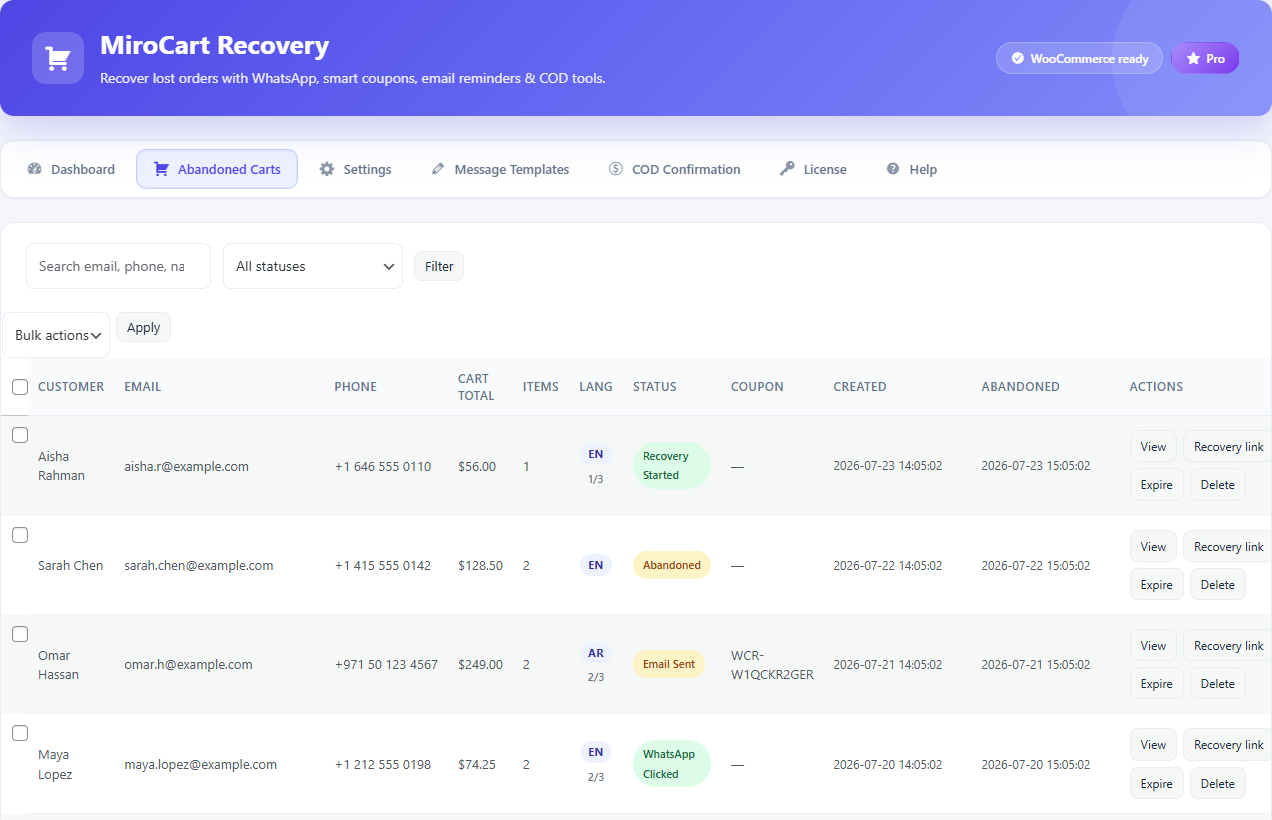
Task: Focus the search email, phone, name field
Action: (x=118, y=266)
